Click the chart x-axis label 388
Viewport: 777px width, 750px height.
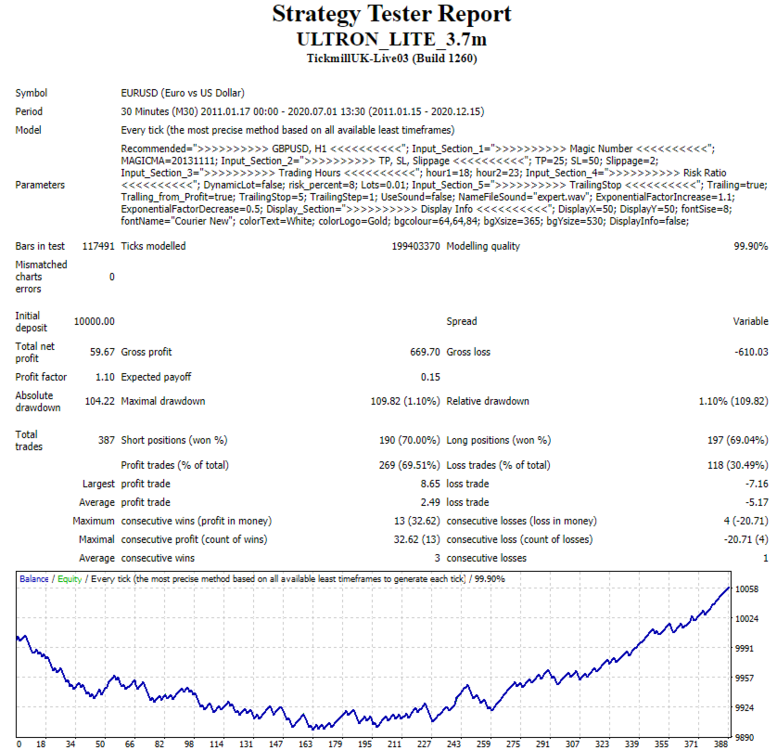coord(721,744)
